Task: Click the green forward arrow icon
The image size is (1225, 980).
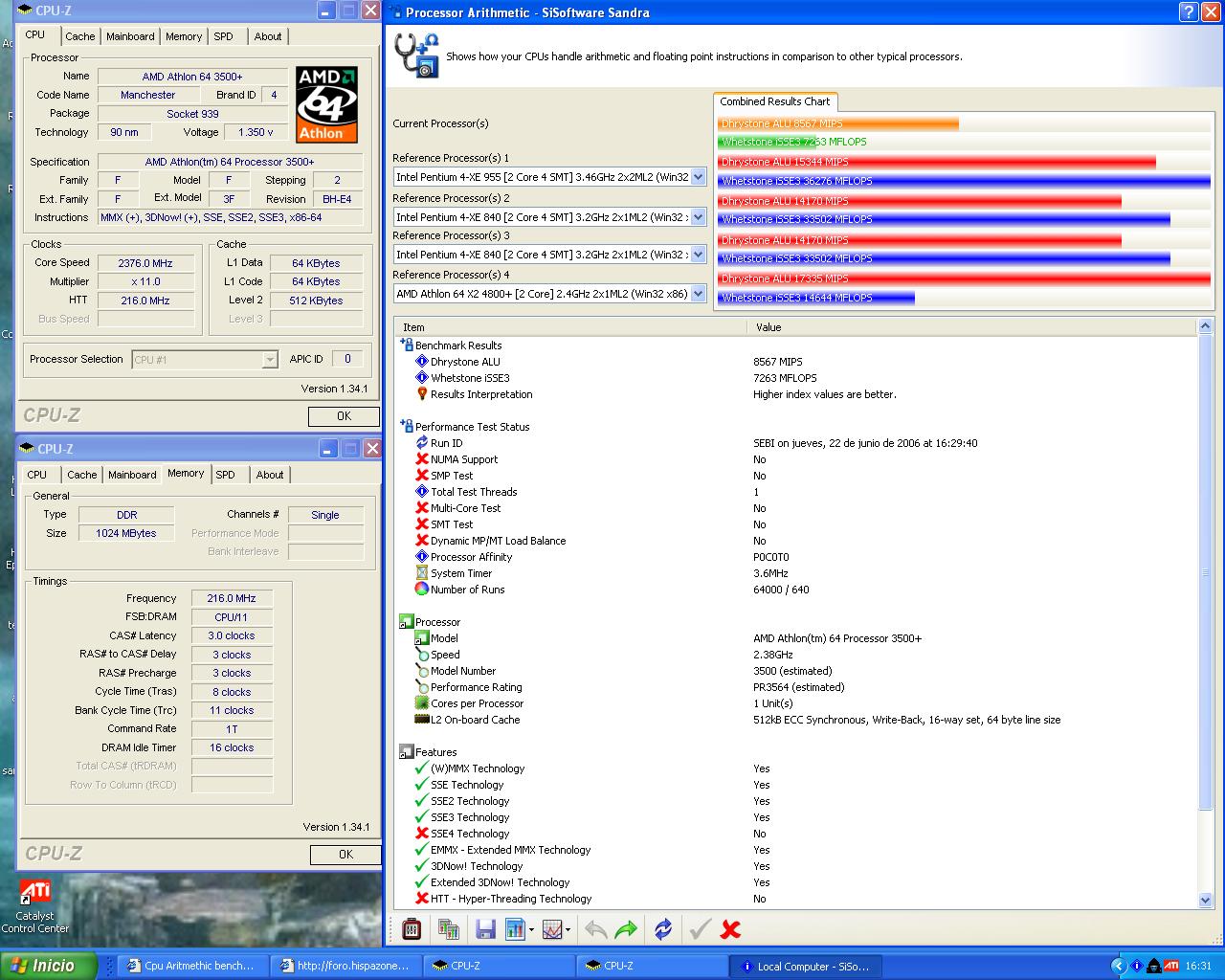Action: pyautogui.click(x=626, y=929)
